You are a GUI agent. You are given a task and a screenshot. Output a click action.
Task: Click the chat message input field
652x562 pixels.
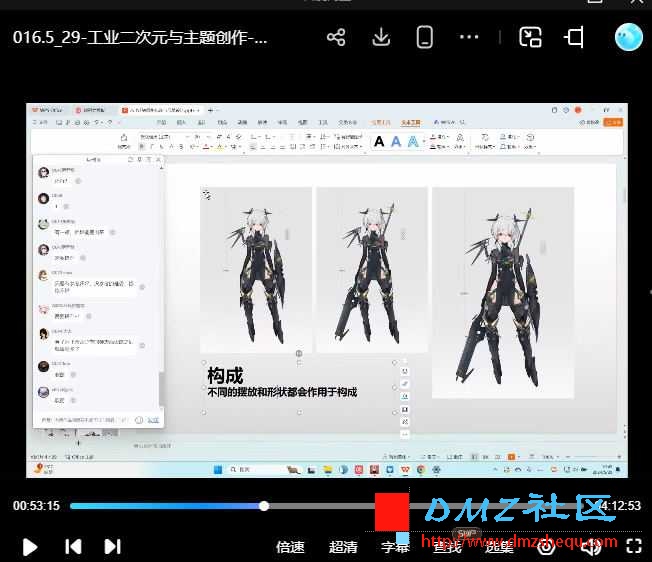tap(85, 420)
